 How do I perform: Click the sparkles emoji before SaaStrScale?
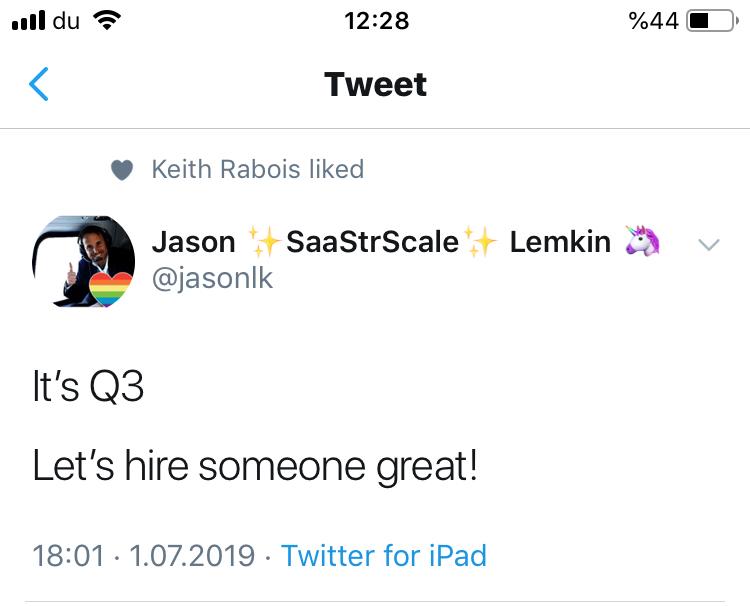click(265, 242)
